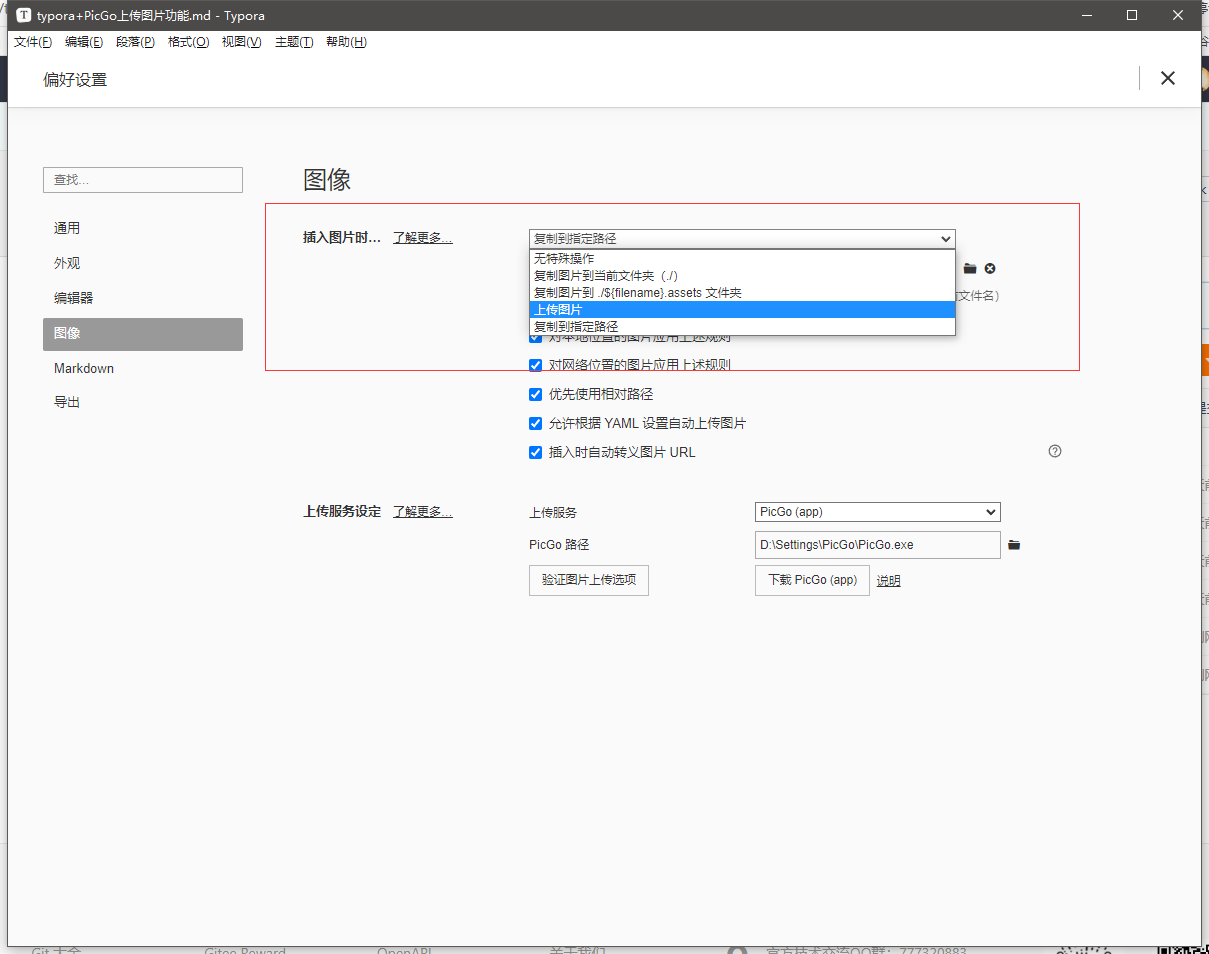Toggle 优先使用相对路径 checkbox
1209x954 pixels.
(x=535, y=394)
